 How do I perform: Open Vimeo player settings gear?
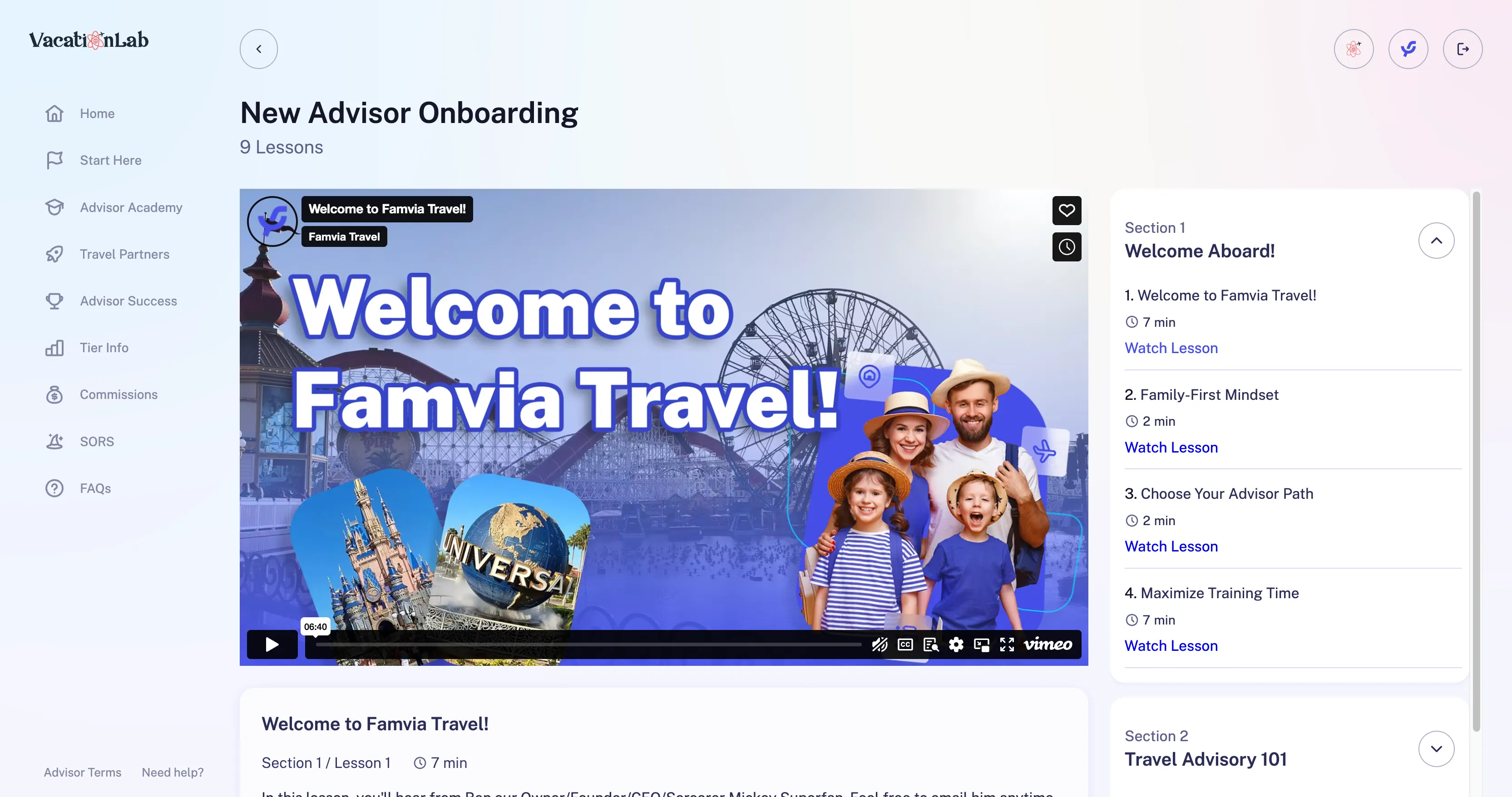point(956,644)
